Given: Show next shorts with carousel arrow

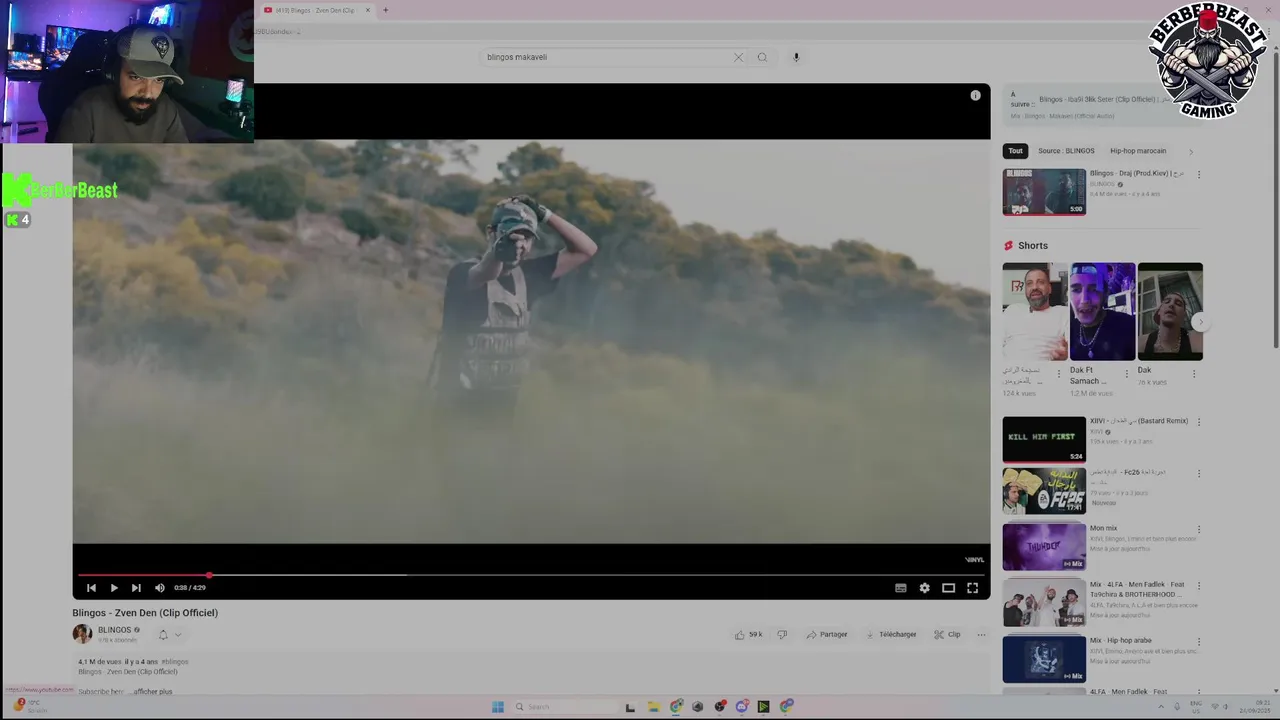Looking at the screenshot, I should pyautogui.click(x=1199, y=323).
